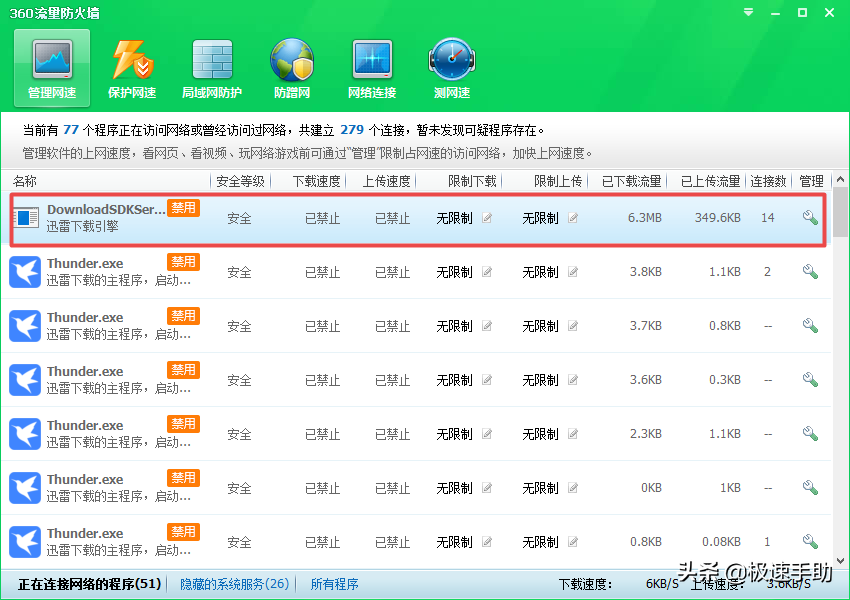Screen dimensions: 850x600
Task: Edit download limit pencil in Thunder.exe 3.8KB row
Action: click(487, 272)
